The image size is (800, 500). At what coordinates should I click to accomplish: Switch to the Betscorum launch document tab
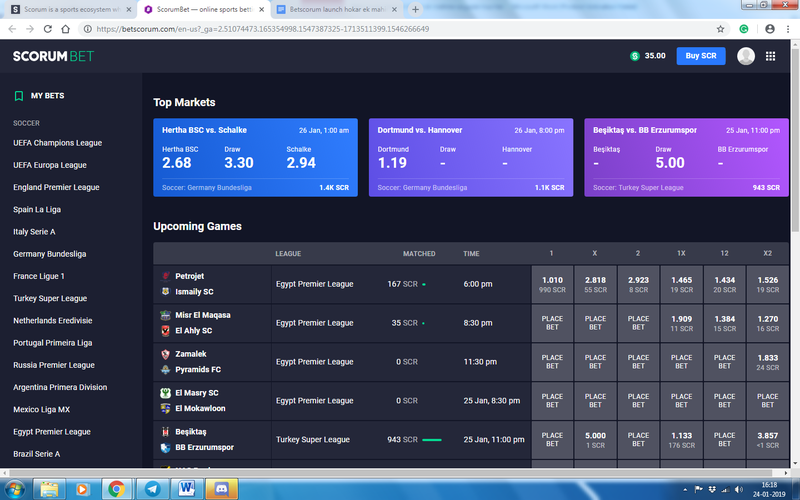[337, 9]
